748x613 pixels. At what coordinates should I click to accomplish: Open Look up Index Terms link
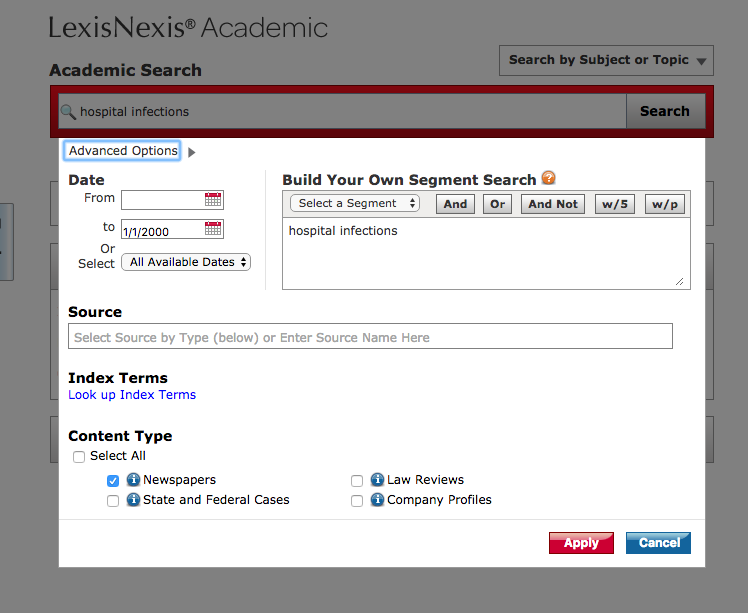(132, 395)
